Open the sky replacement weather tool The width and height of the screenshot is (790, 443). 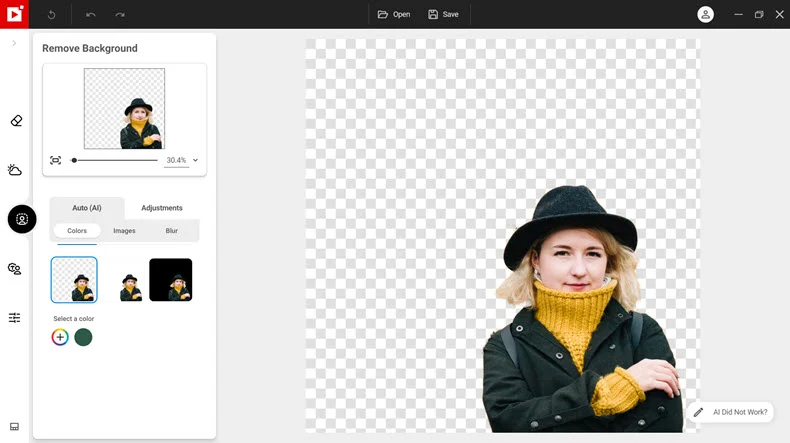tap(15, 170)
